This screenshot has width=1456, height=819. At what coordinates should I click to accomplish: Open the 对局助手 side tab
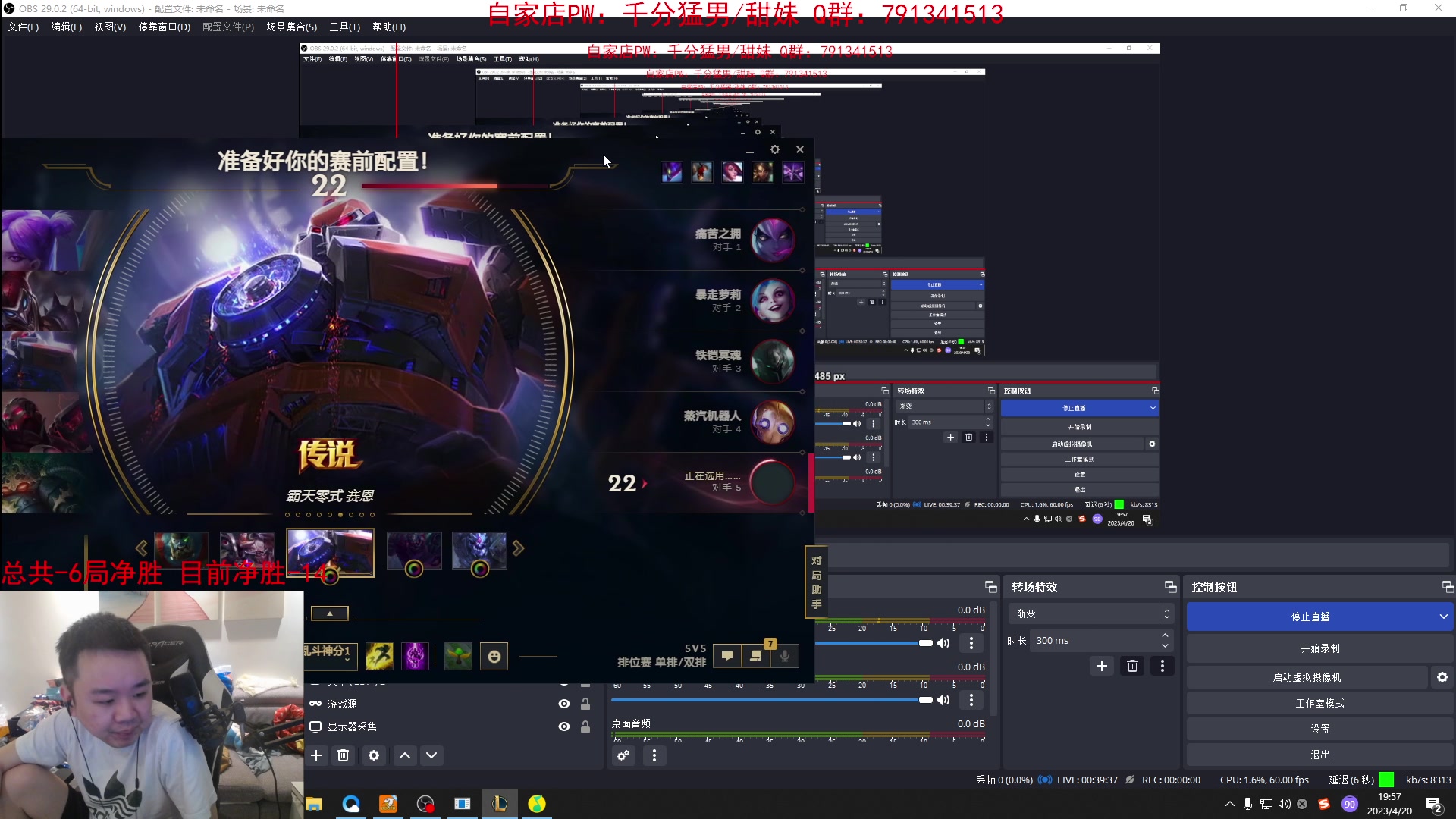[816, 582]
